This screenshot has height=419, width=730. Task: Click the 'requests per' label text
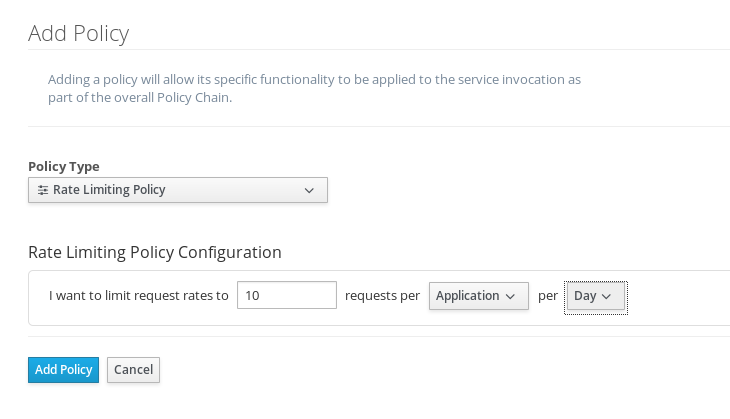[382, 296]
